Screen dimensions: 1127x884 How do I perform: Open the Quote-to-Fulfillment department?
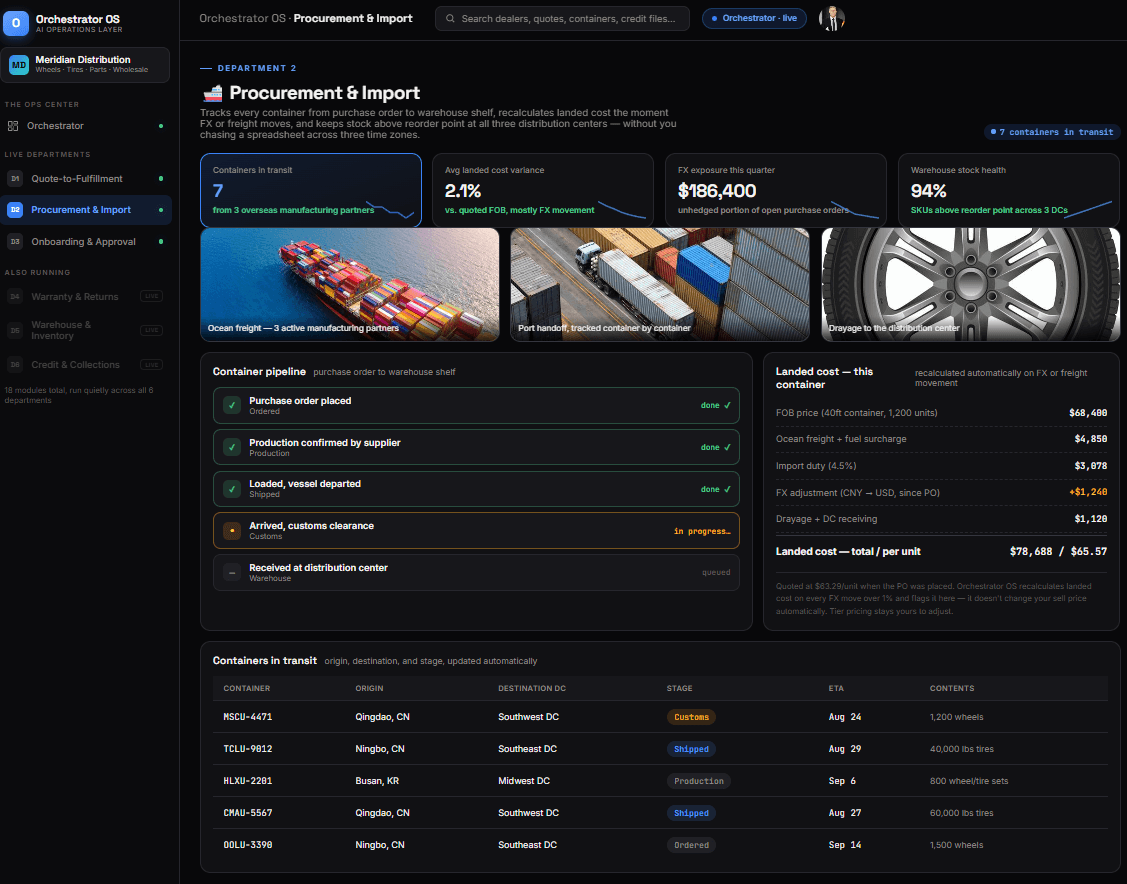[x=86, y=178]
